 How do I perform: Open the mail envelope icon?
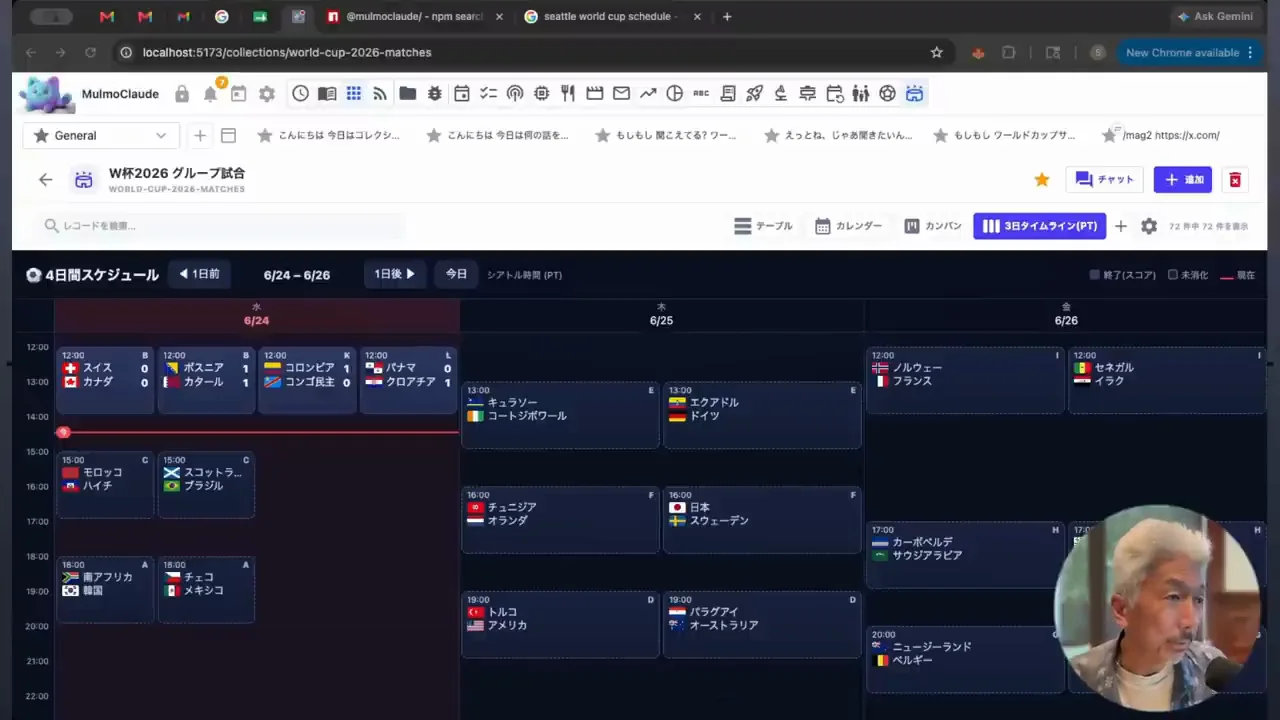click(621, 94)
